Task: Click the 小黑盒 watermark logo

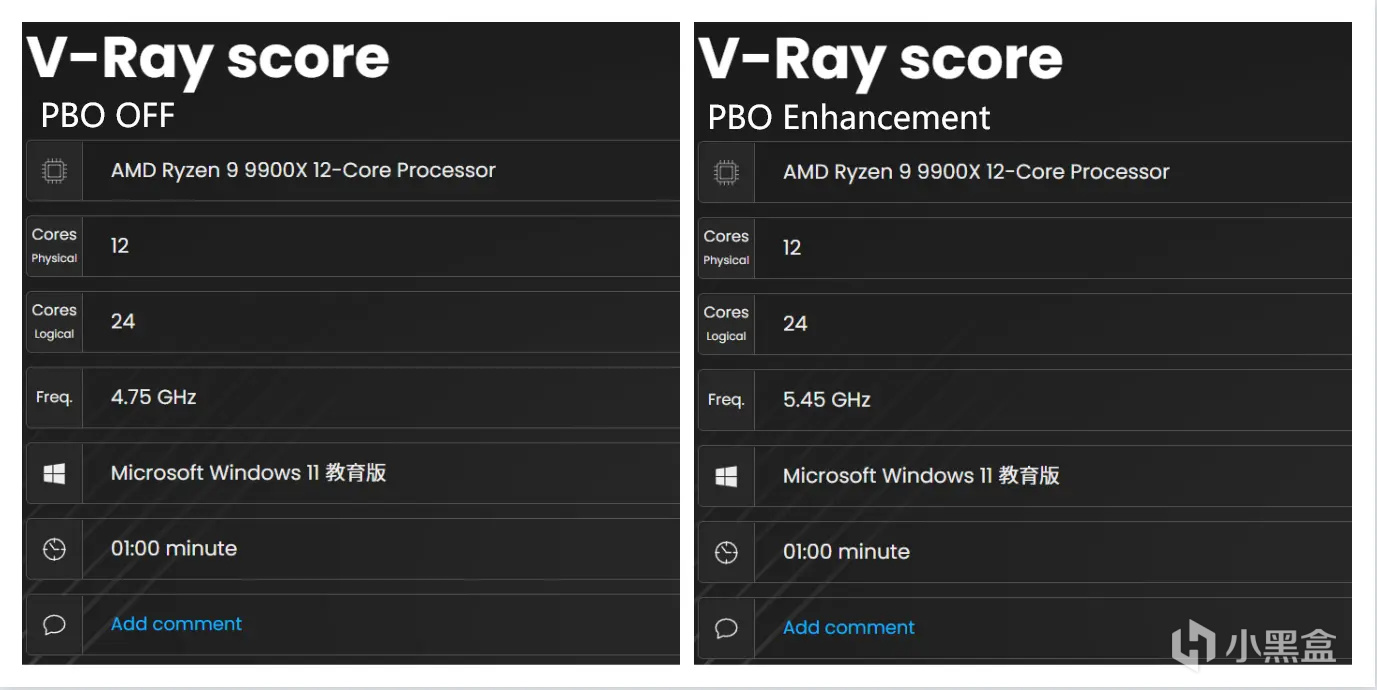Action: point(1254,643)
